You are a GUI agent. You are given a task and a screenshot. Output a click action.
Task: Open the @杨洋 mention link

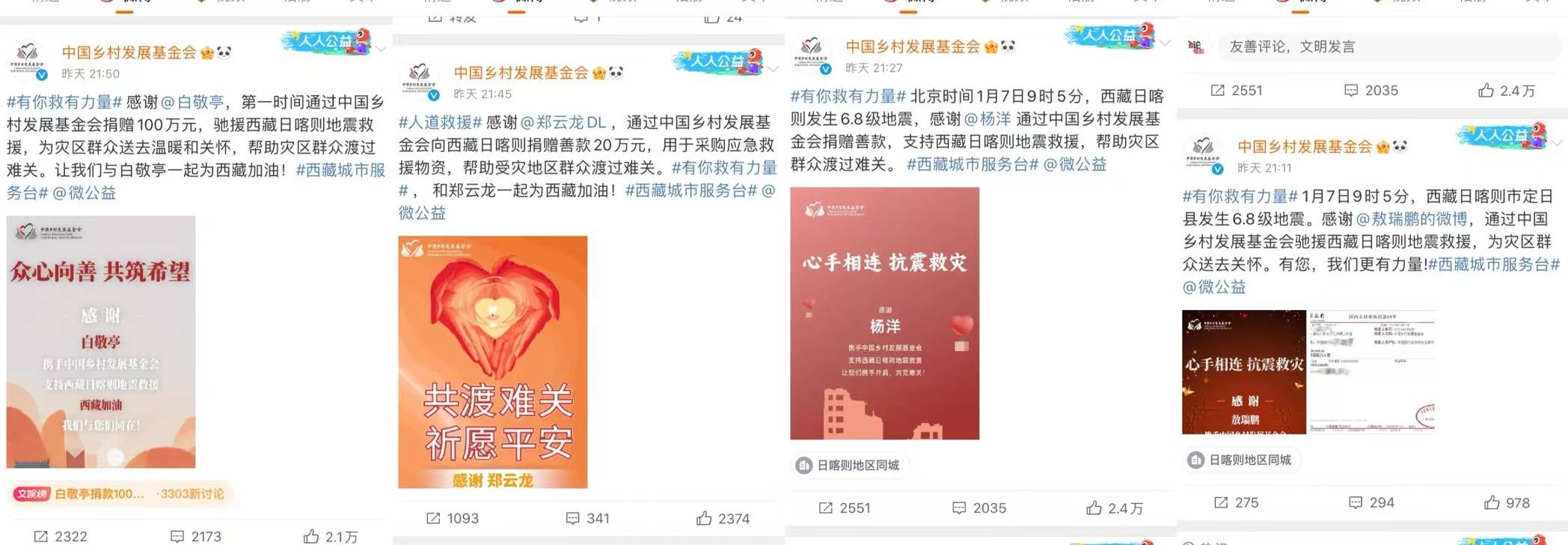click(987, 118)
